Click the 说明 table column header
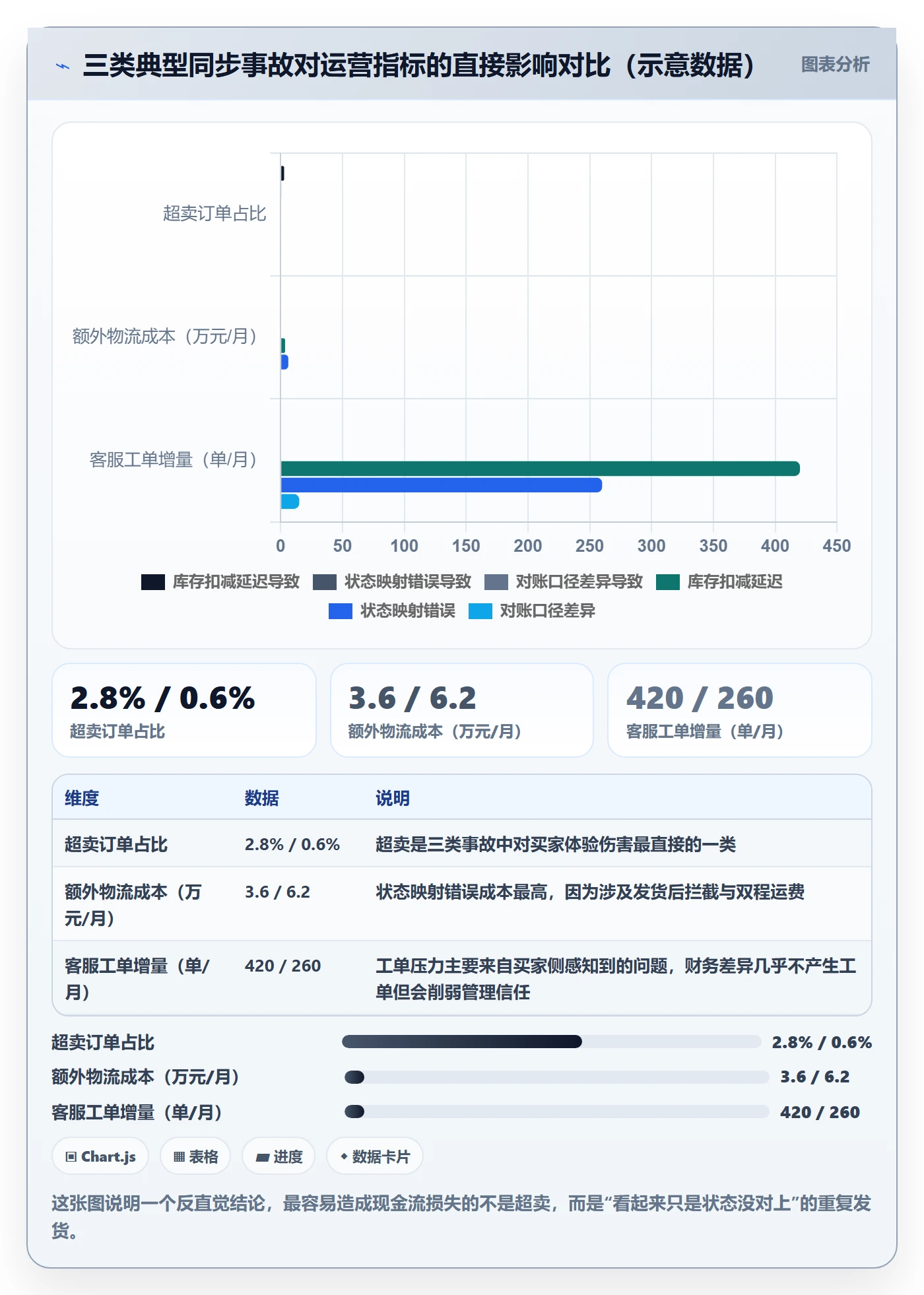The height and width of the screenshot is (1295, 924). coord(393,799)
